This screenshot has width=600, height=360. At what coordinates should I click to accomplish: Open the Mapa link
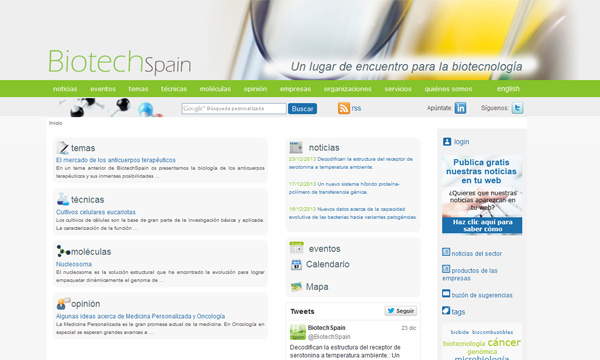[317, 287]
